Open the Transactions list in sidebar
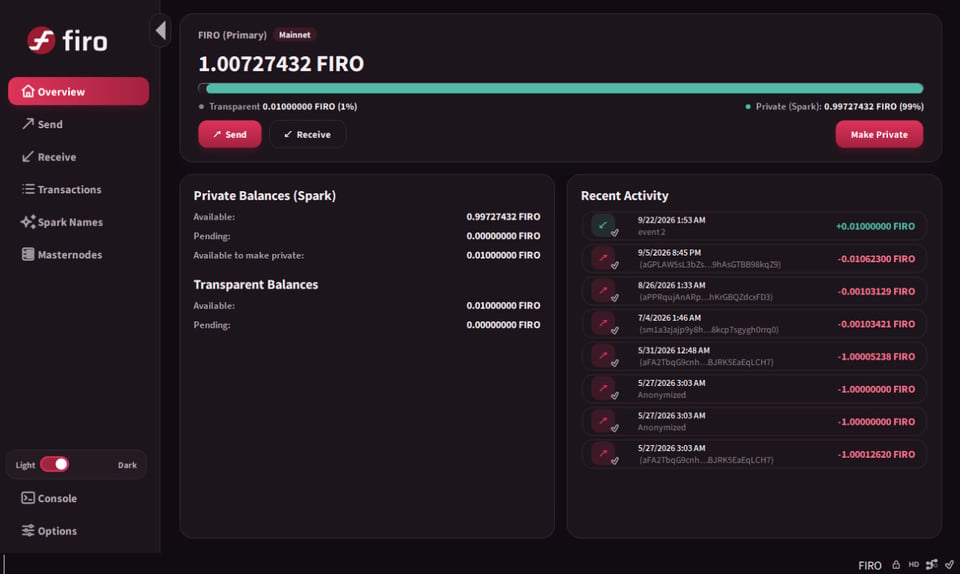Viewport: 960px width, 574px height. pyautogui.click(x=78, y=189)
